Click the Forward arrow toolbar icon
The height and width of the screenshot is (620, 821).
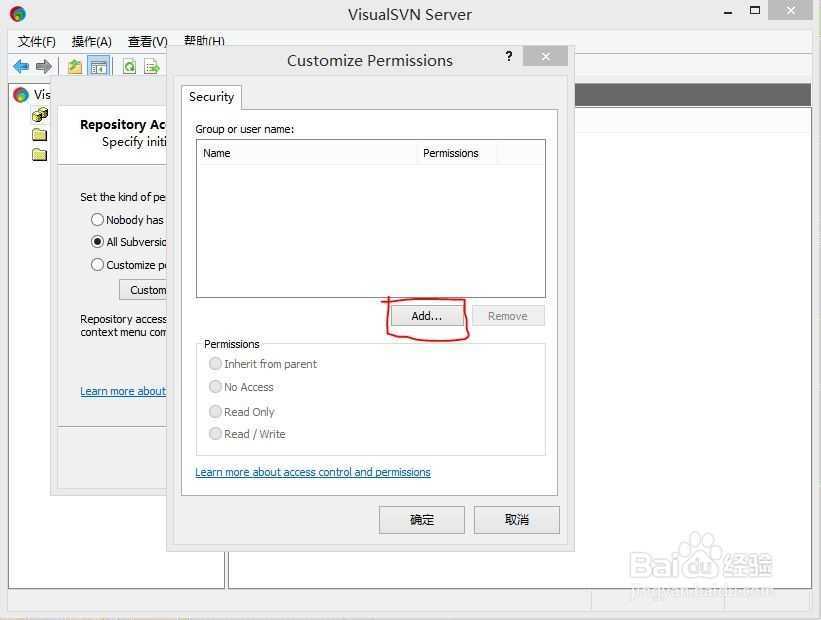pyautogui.click(x=44, y=67)
